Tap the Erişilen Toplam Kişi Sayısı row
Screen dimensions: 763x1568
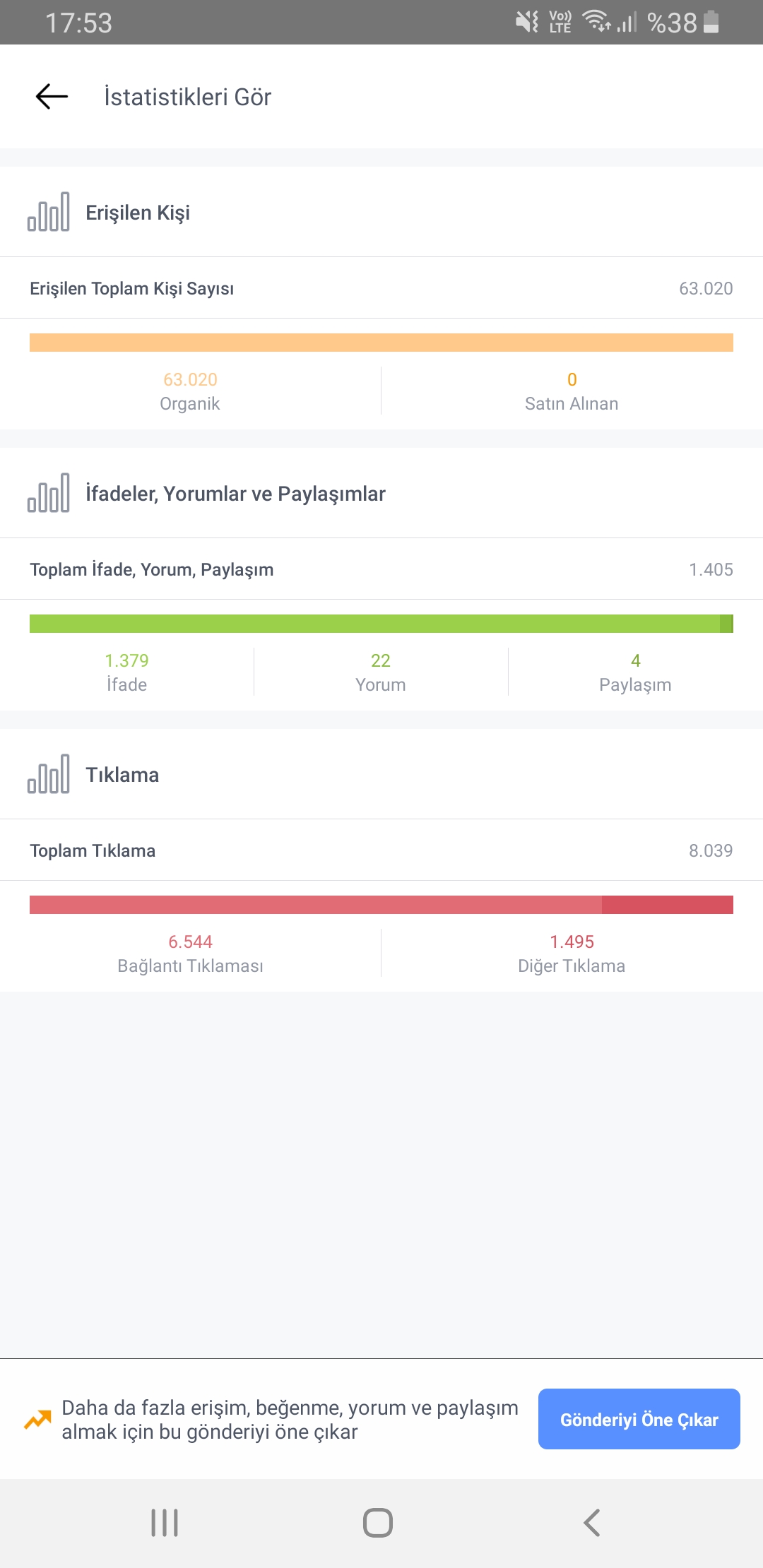pos(381,288)
